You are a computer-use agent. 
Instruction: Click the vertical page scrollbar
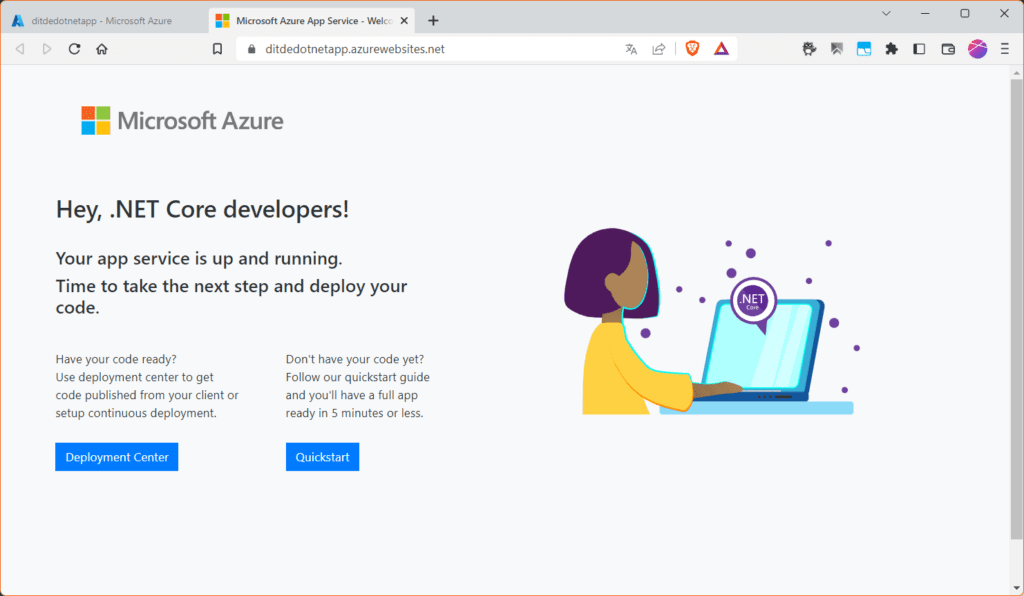pyautogui.click(x=1017, y=309)
